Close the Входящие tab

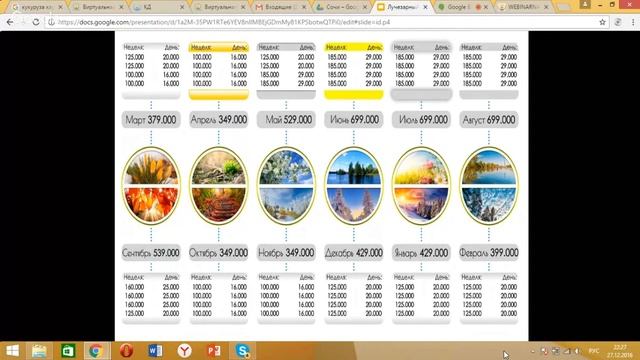(x=304, y=7)
